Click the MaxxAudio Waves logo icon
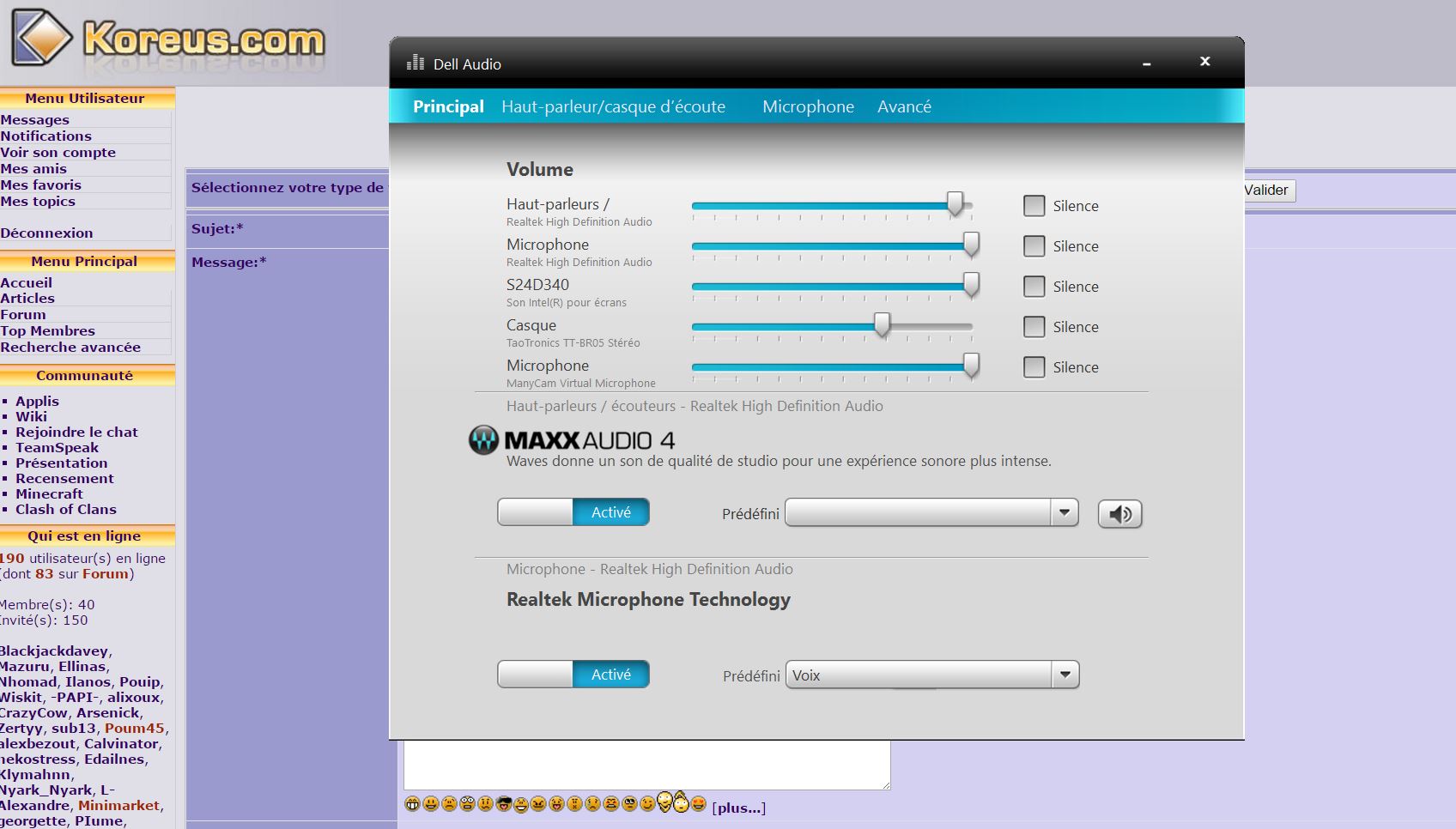The height and width of the screenshot is (829, 1456). coord(483,439)
